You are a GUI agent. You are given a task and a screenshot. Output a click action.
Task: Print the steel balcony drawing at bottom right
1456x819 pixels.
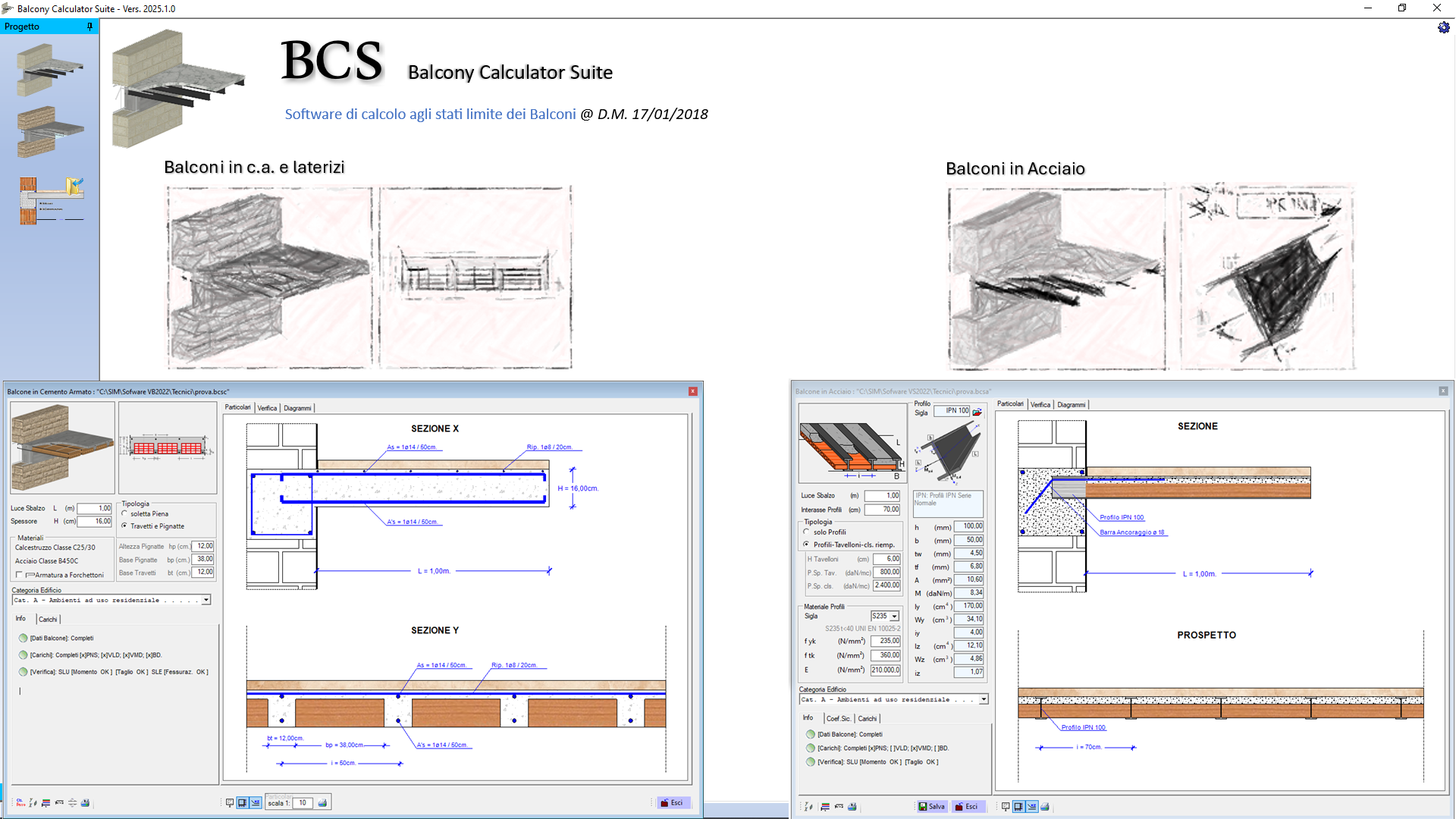click(1044, 807)
